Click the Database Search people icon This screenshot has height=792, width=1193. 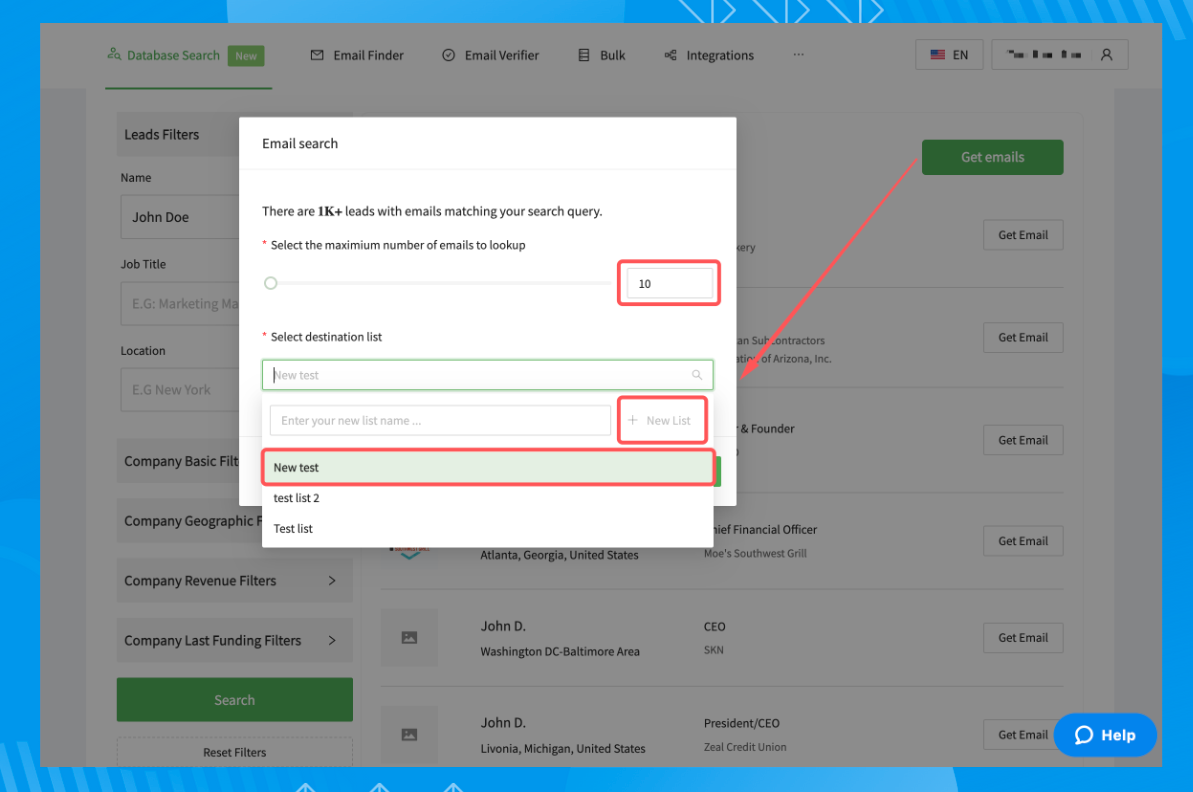114,54
